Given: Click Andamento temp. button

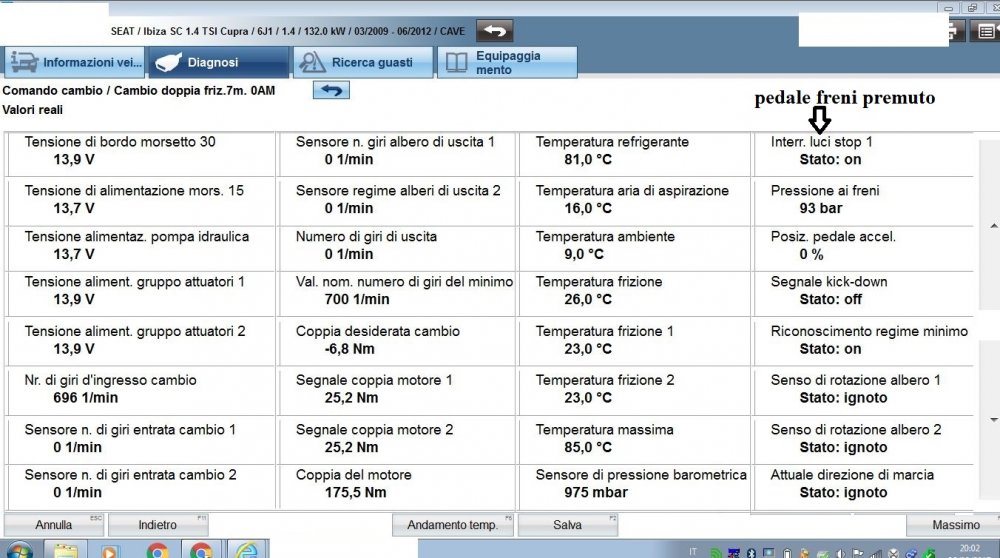Looking at the screenshot, I should (452, 525).
